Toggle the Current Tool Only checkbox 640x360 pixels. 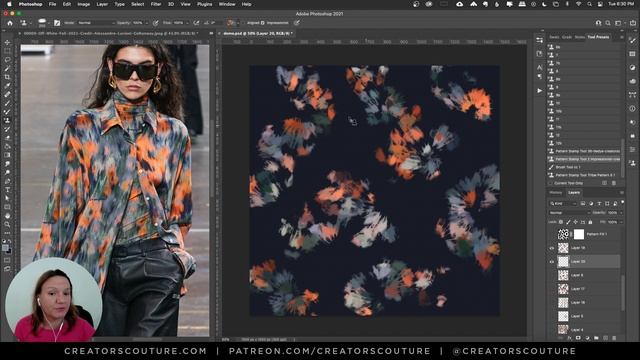click(551, 183)
